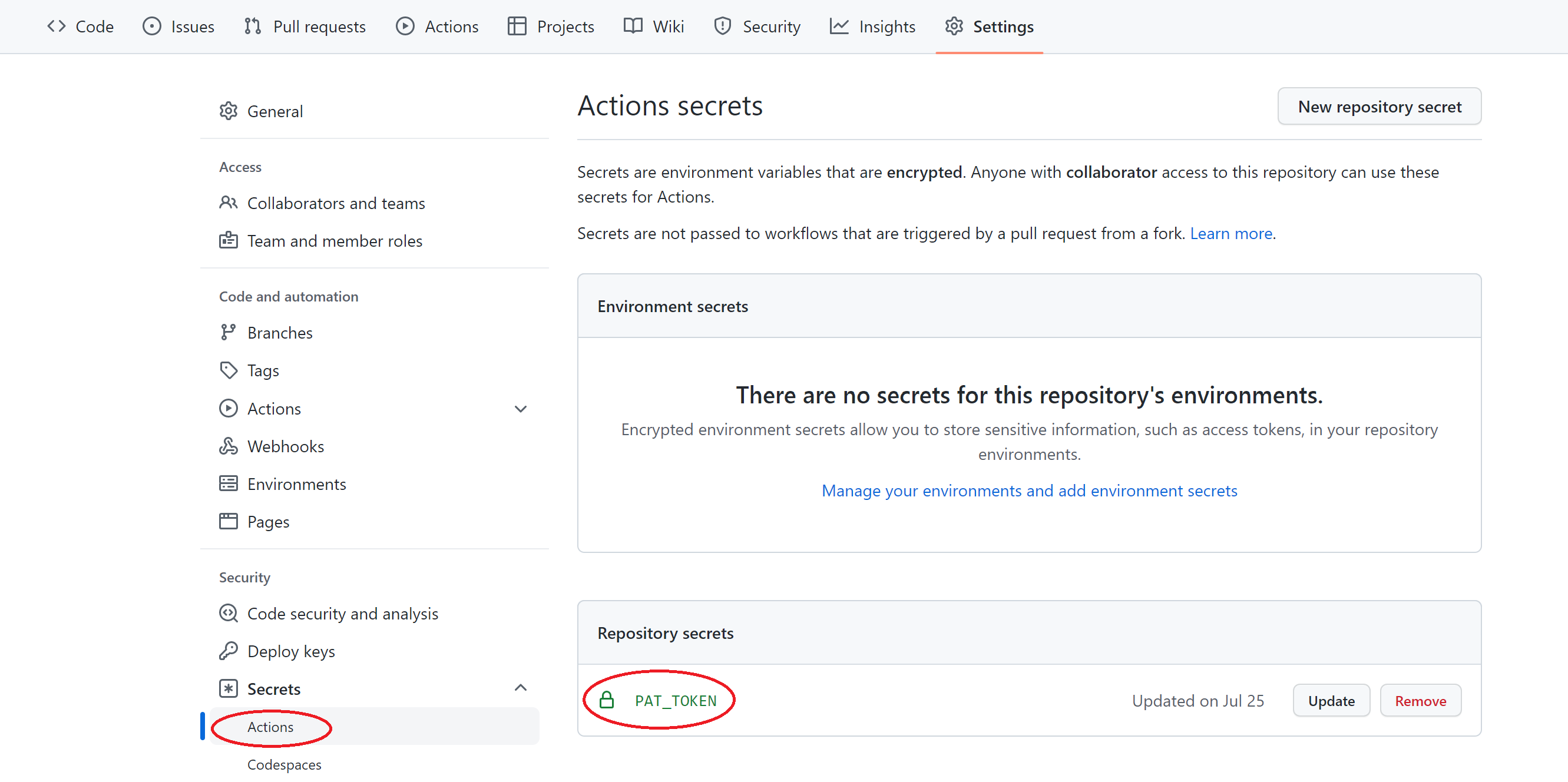Click the Tags label icon

[229, 370]
